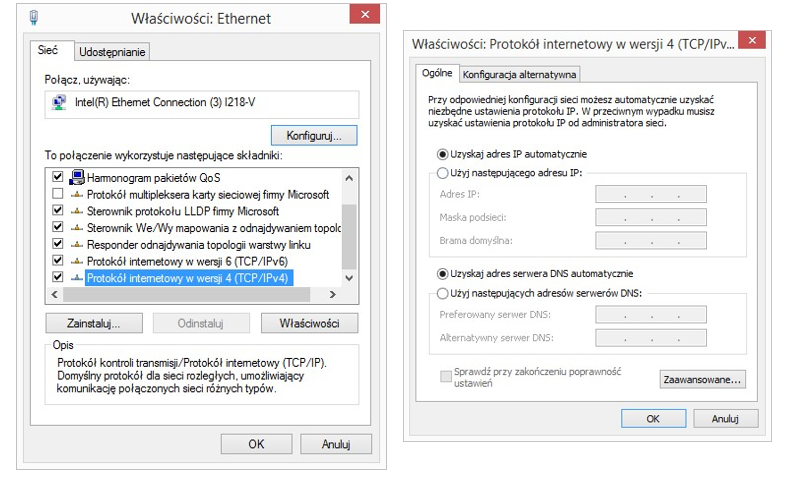Switch to the Udostępnianie tab
803x480 pixels.
(112, 51)
